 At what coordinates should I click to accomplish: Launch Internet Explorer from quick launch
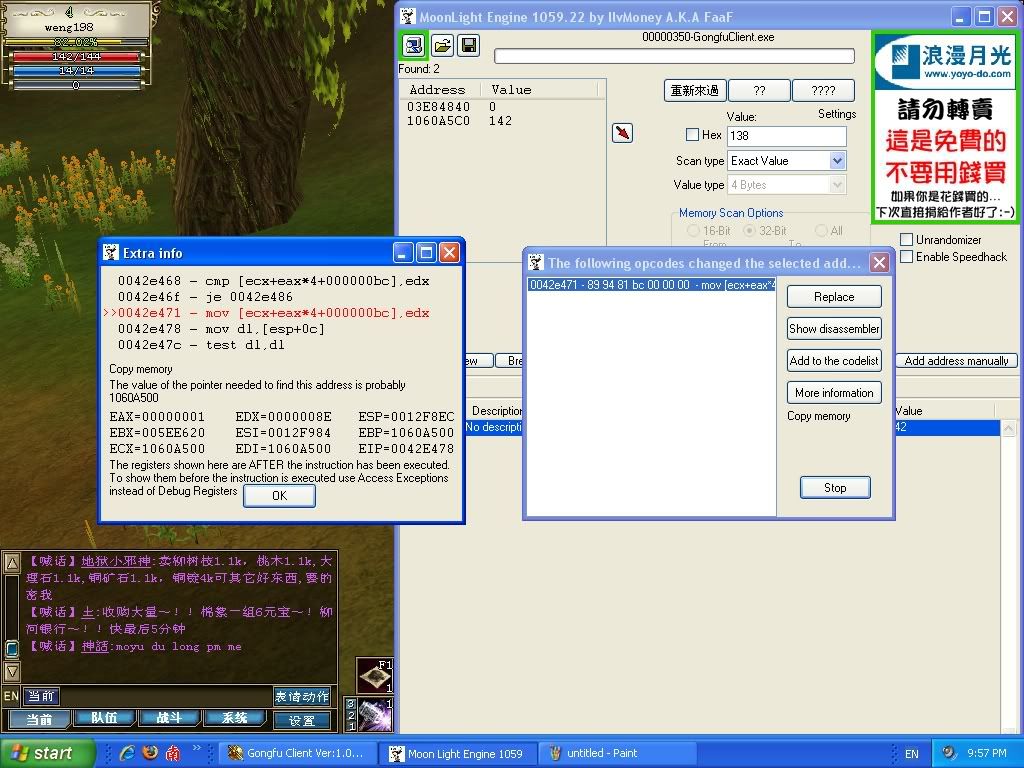(x=127, y=753)
